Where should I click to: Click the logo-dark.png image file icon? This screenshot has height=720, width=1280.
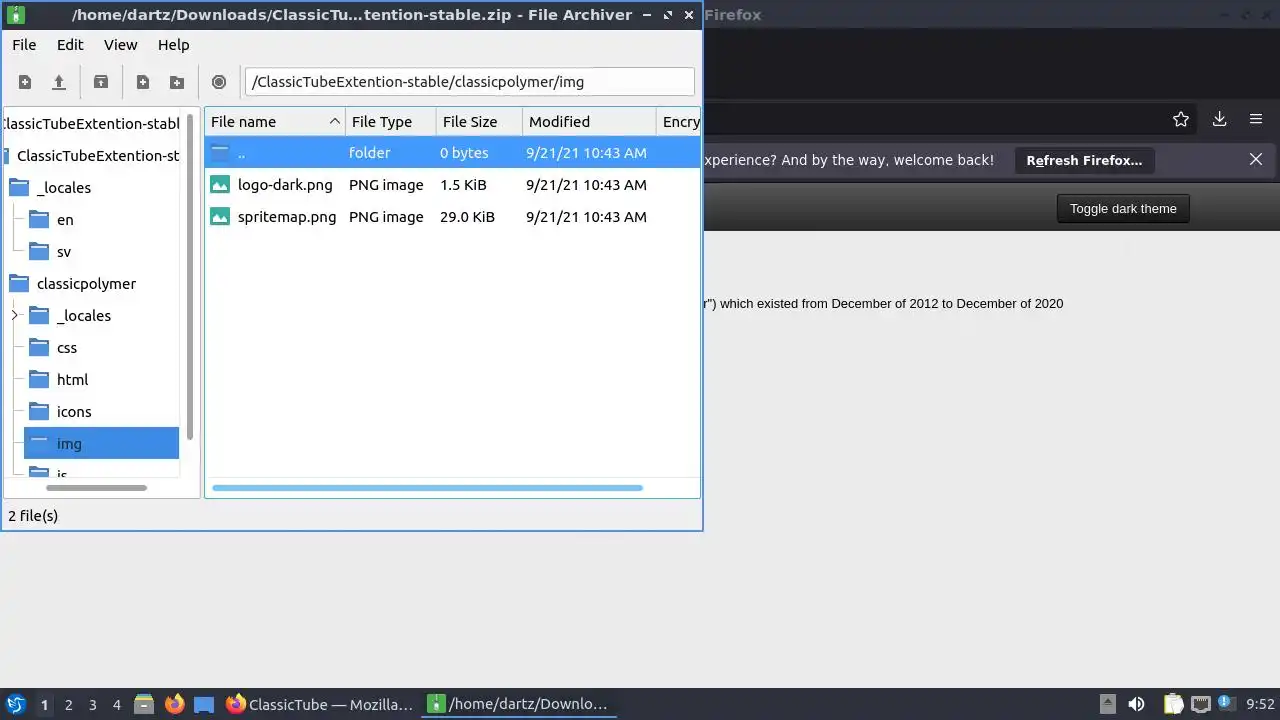(220, 185)
